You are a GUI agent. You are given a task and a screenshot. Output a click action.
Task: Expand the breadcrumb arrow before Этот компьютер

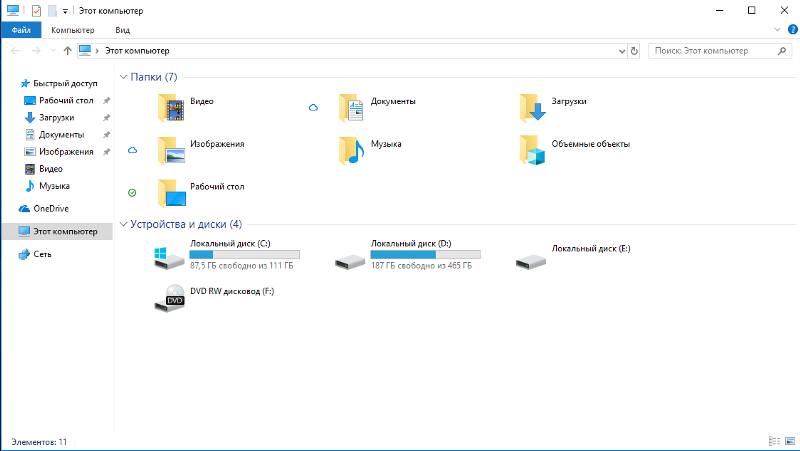coord(97,51)
